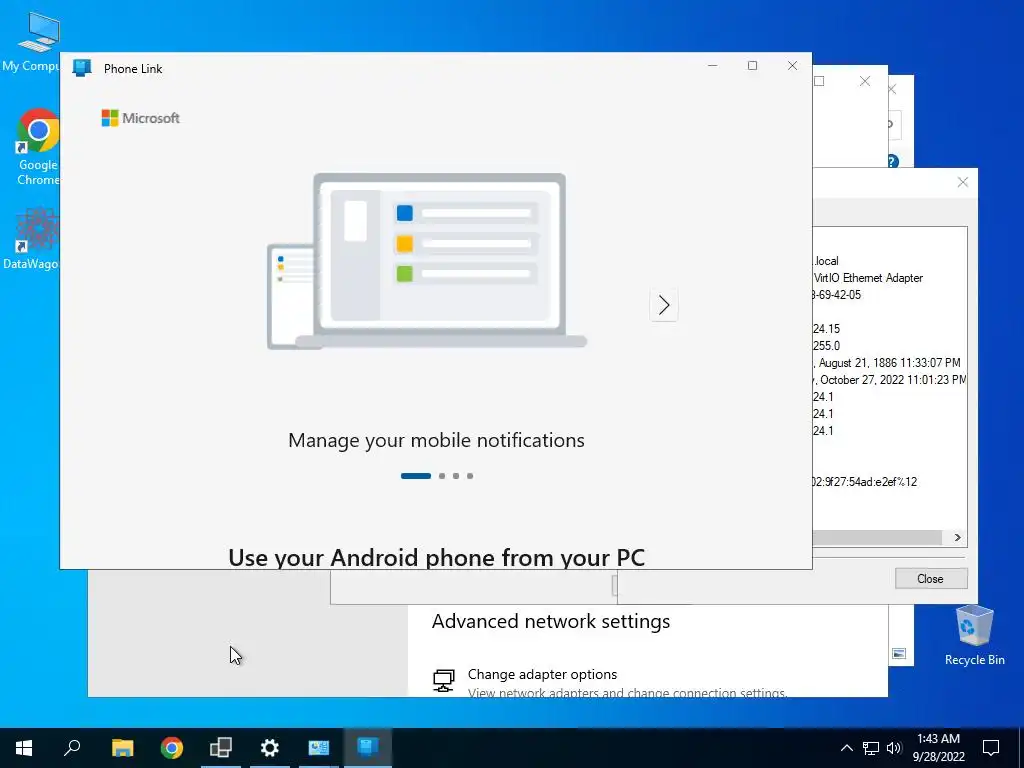Open the clock and date flyout
The height and width of the screenshot is (768, 1024).
938,748
